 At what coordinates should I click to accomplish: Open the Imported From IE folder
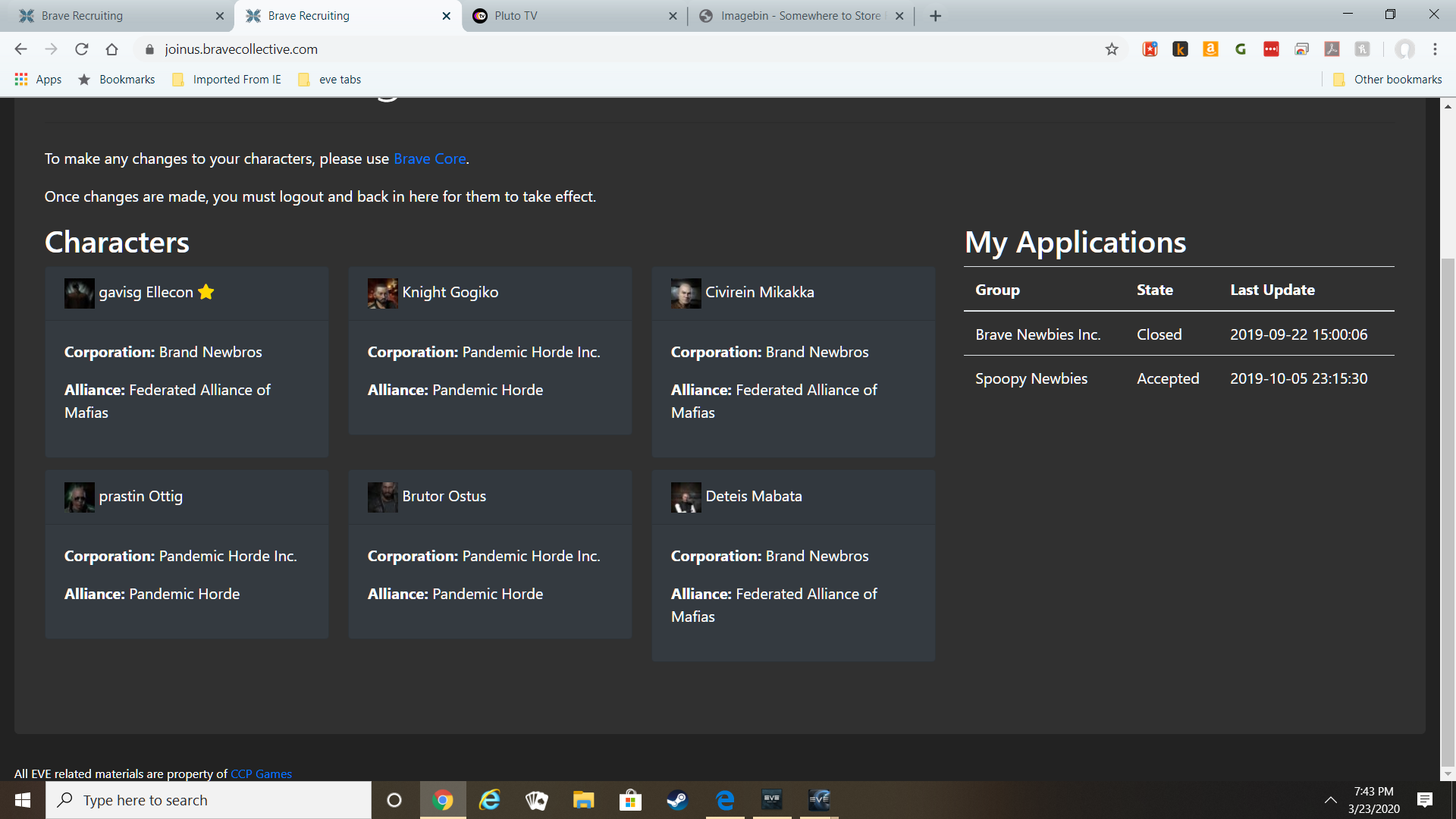tap(227, 80)
